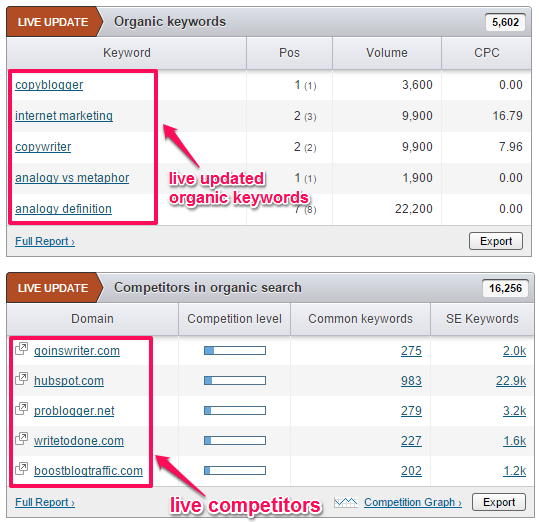Open the copyblogger keyword link

click(49, 85)
